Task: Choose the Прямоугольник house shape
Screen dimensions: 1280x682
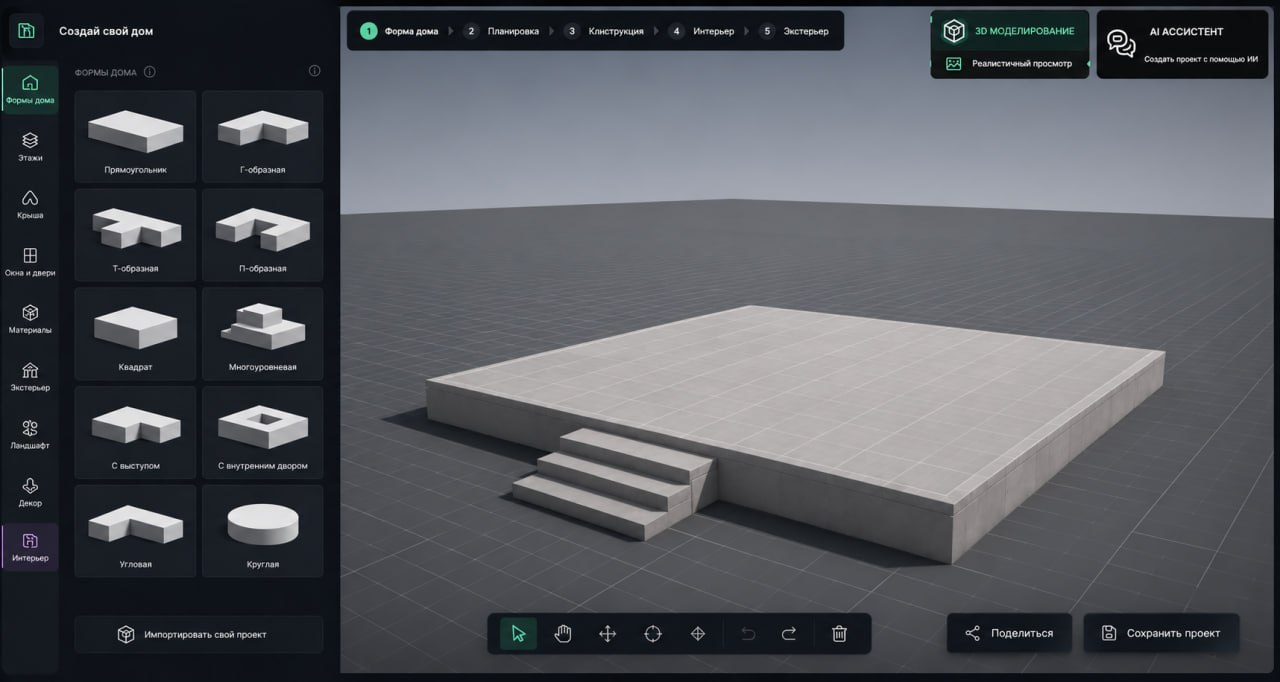Action: coord(136,136)
